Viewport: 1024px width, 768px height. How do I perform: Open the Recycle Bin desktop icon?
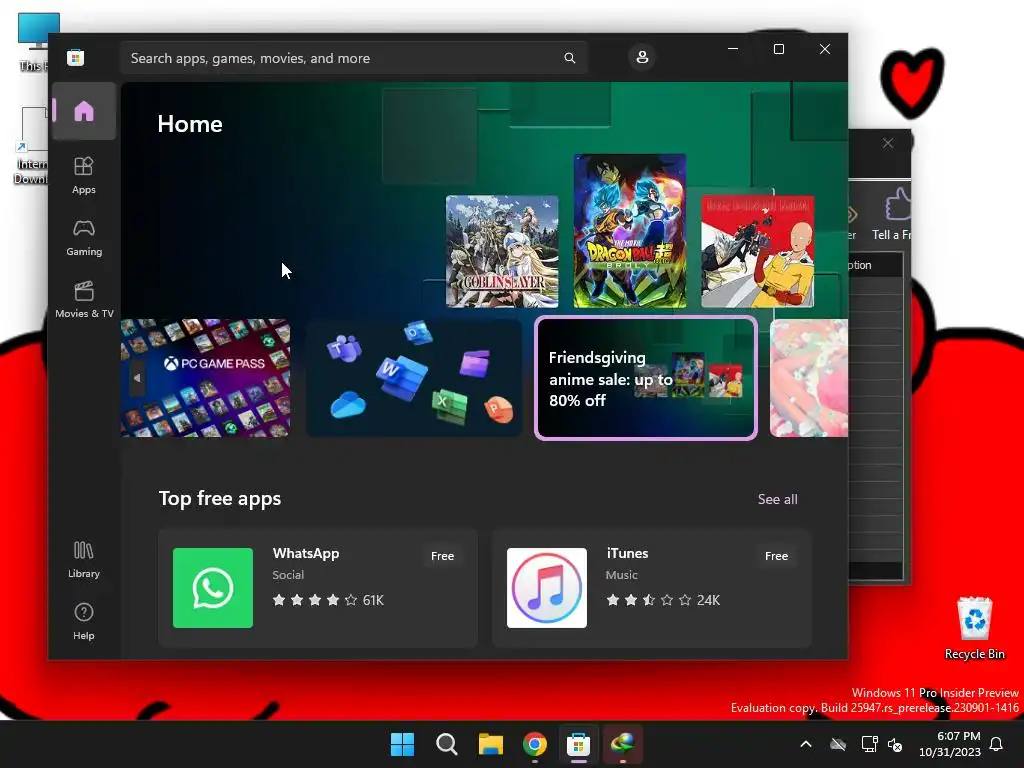point(974,627)
